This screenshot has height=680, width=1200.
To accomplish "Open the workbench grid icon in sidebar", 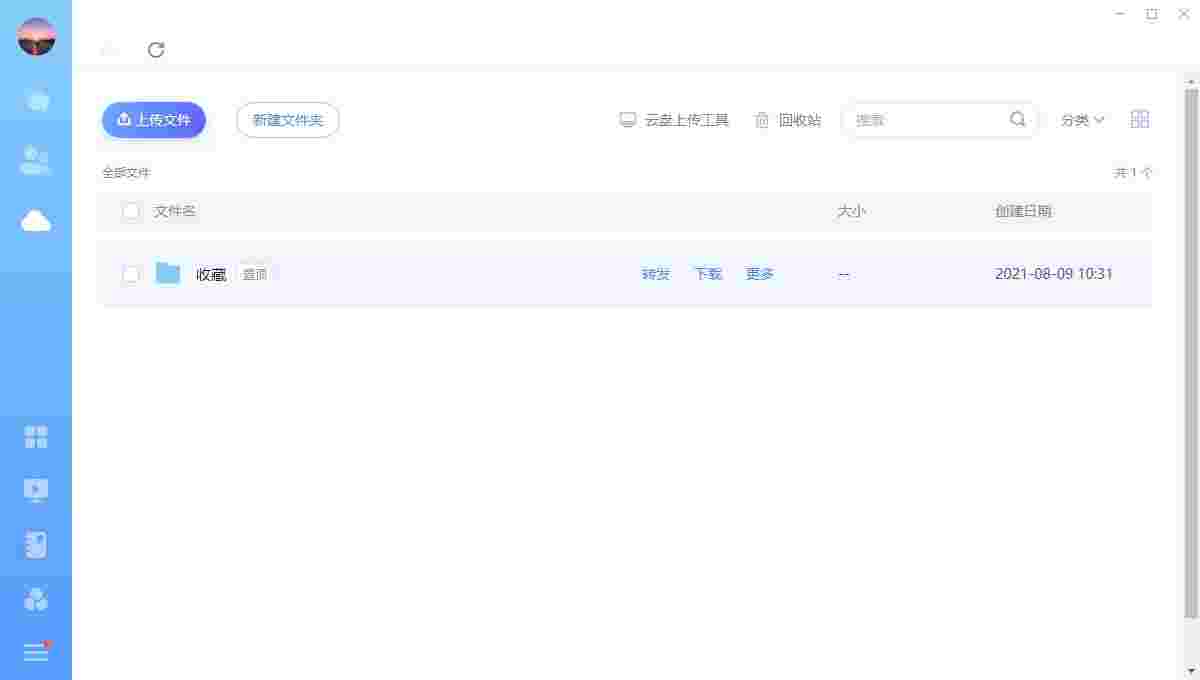I will coord(36,437).
